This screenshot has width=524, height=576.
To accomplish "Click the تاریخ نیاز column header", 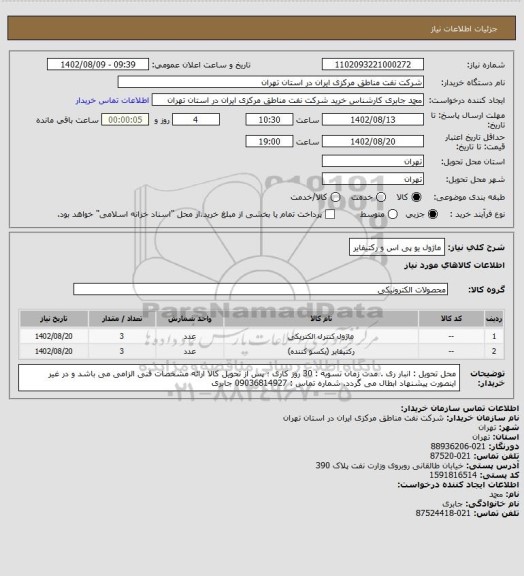I will point(54,319).
